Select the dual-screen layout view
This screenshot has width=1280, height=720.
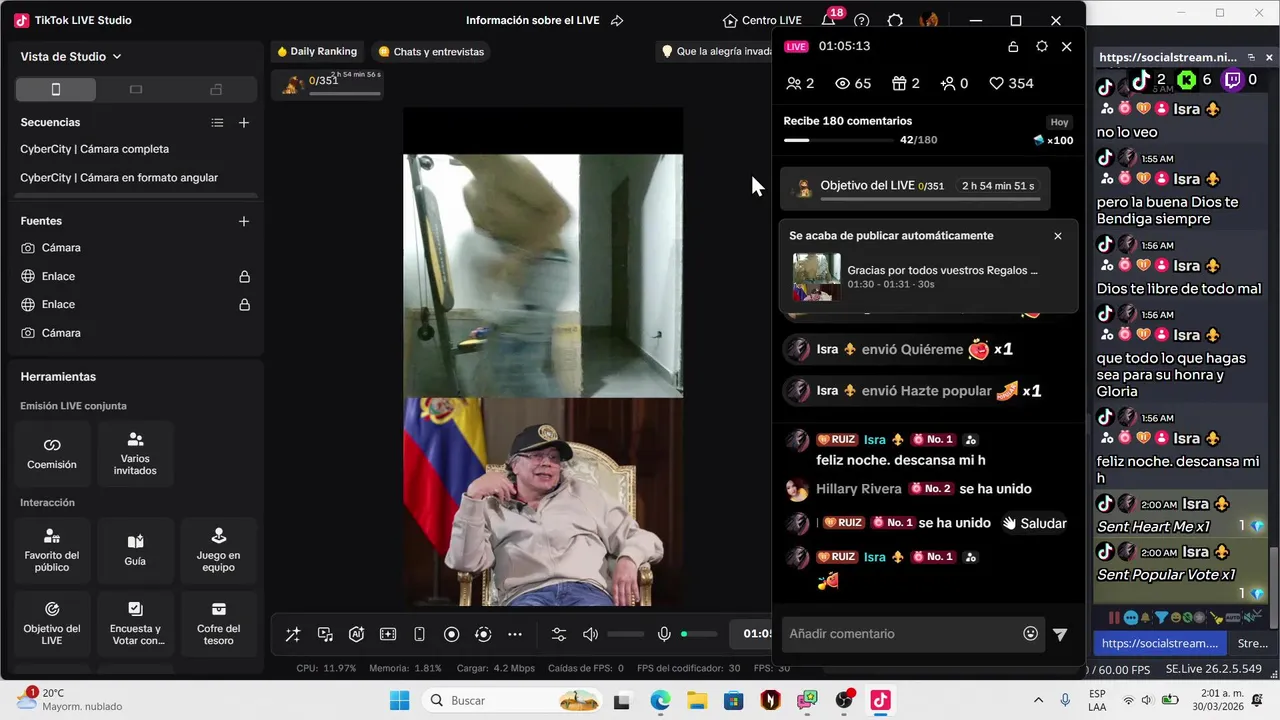coord(216,90)
